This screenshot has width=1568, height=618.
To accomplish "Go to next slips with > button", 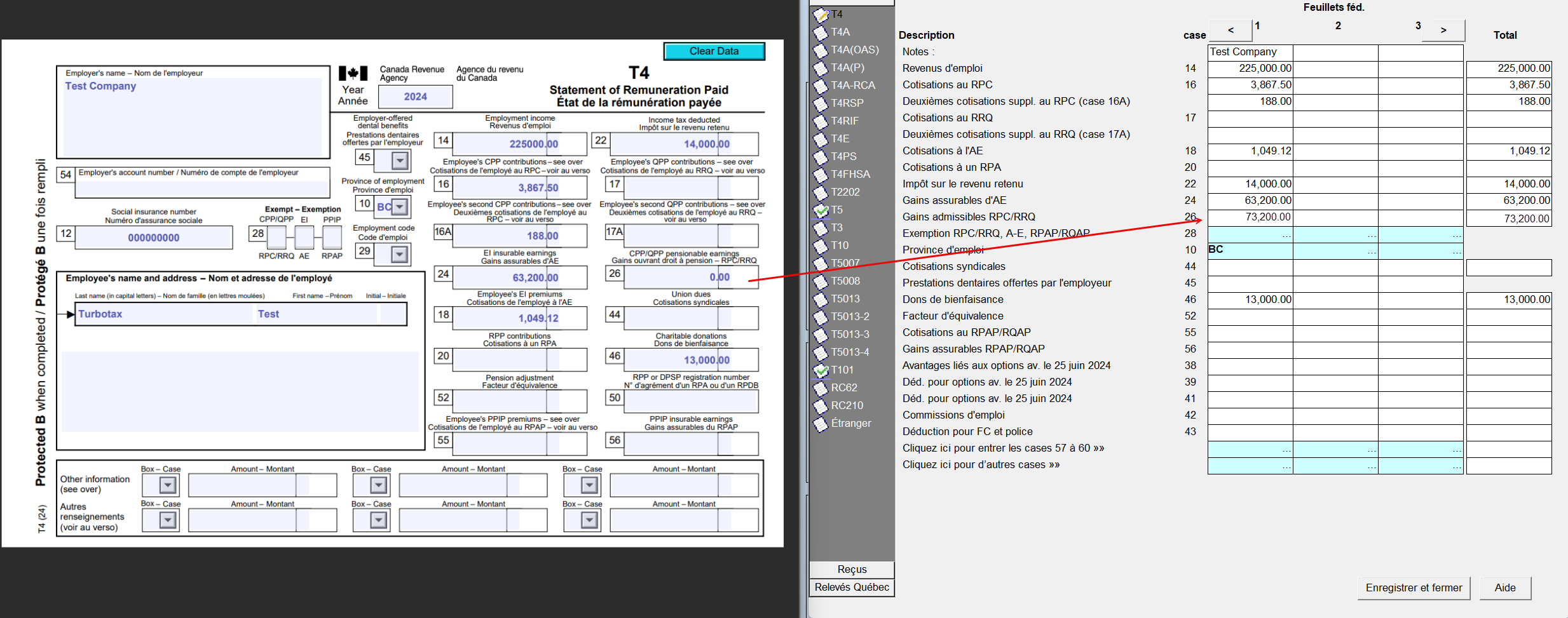I will click(x=1443, y=30).
